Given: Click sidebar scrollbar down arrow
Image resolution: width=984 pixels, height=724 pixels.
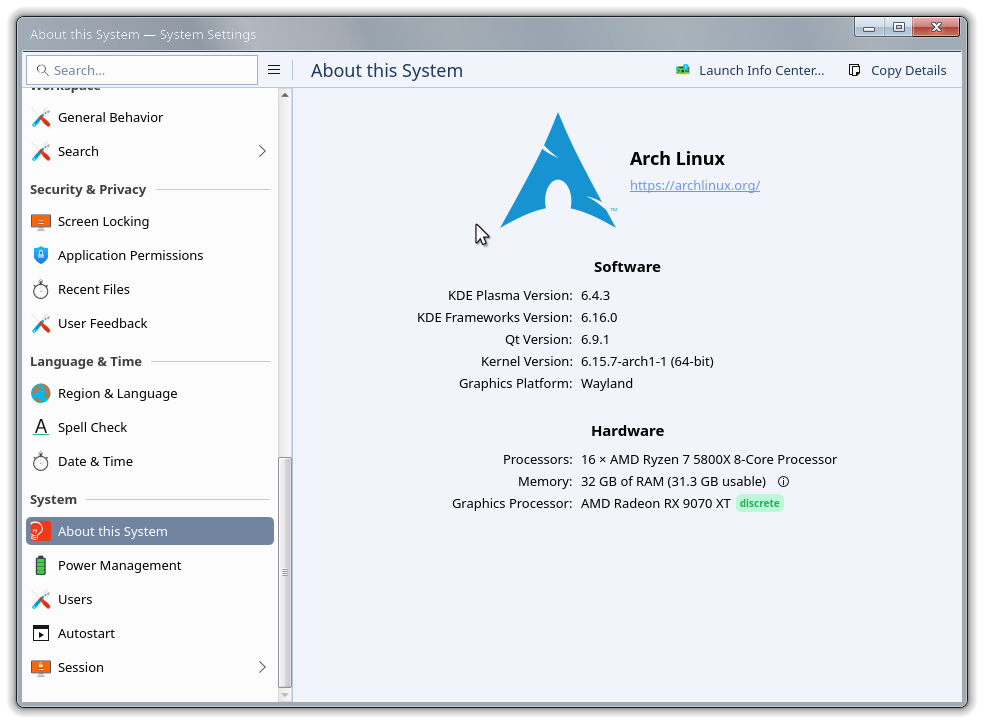Looking at the screenshot, I should 285,695.
